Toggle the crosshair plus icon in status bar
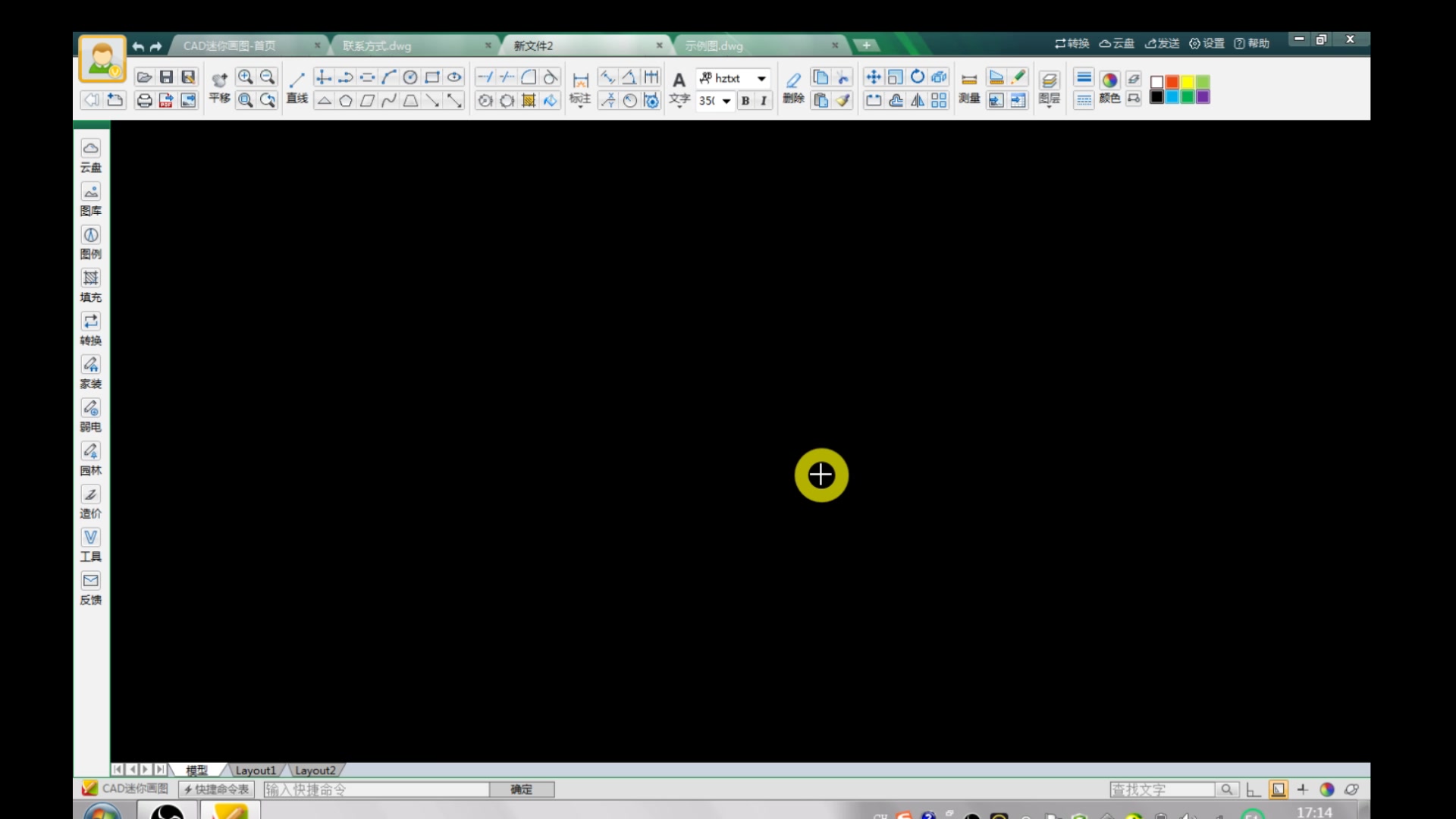1456x819 pixels. [x=1303, y=789]
